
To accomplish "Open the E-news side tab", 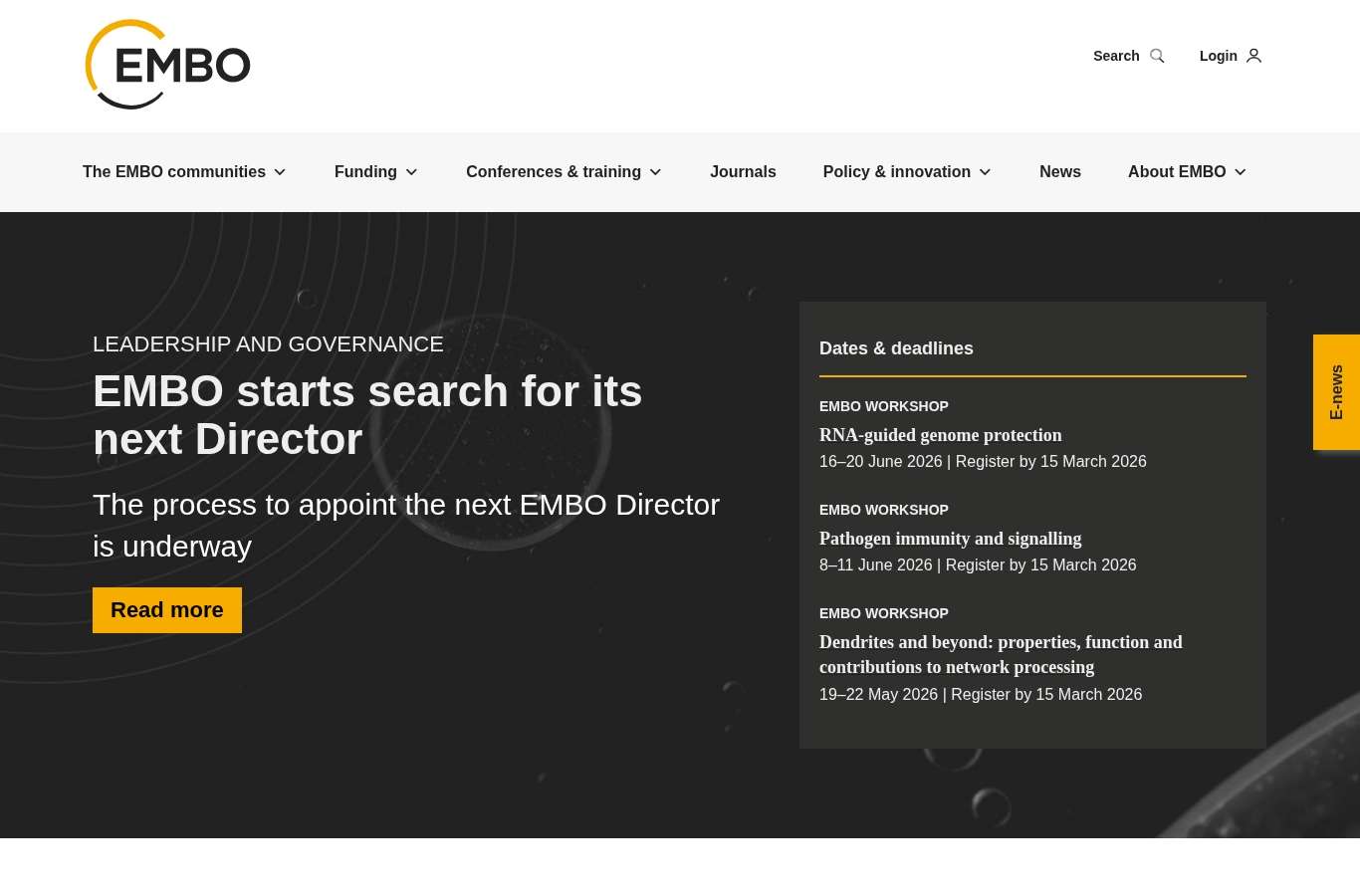I will click(1336, 392).
